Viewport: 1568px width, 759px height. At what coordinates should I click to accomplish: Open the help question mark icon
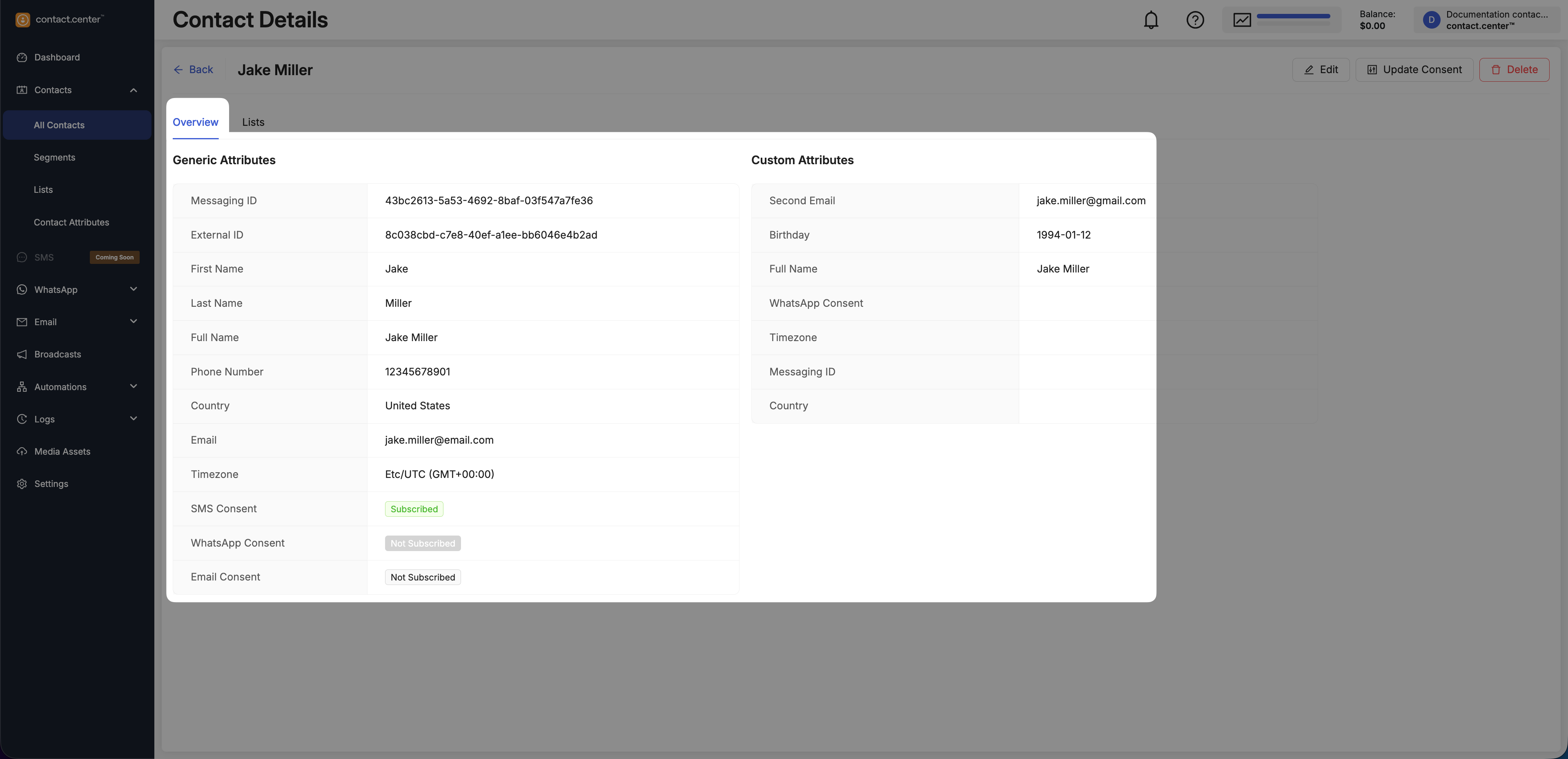[x=1195, y=20]
